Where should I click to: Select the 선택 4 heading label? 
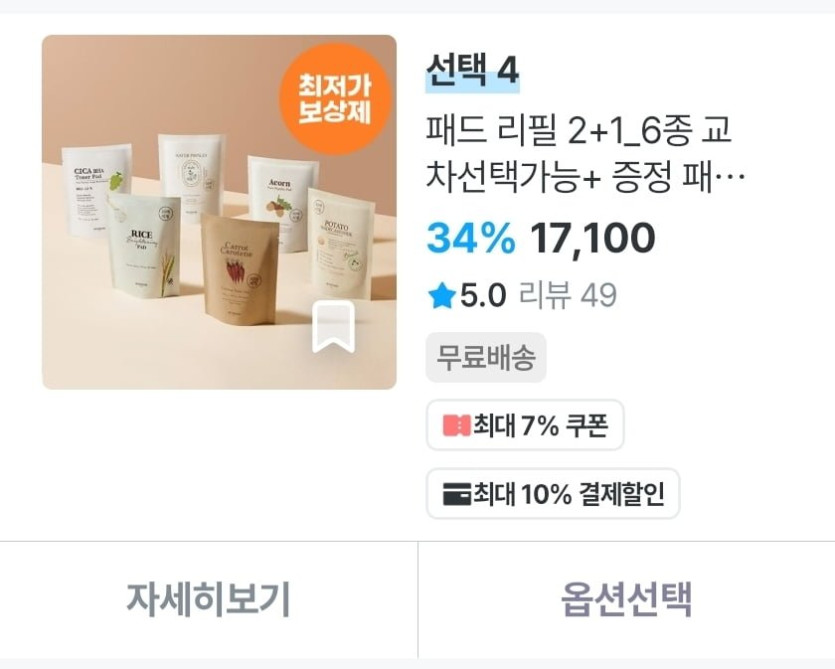click(x=472, y=71)
